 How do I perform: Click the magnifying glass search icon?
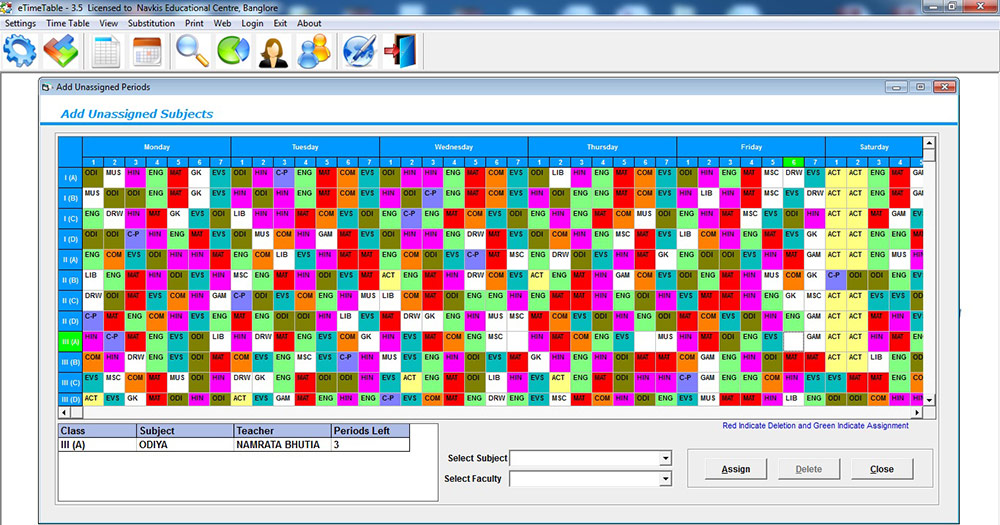point(192,50)
